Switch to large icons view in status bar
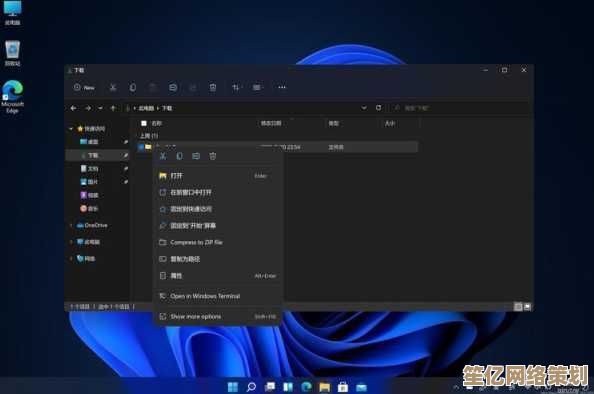The height and width of the screenshot is (394, 594). [527, 306]
